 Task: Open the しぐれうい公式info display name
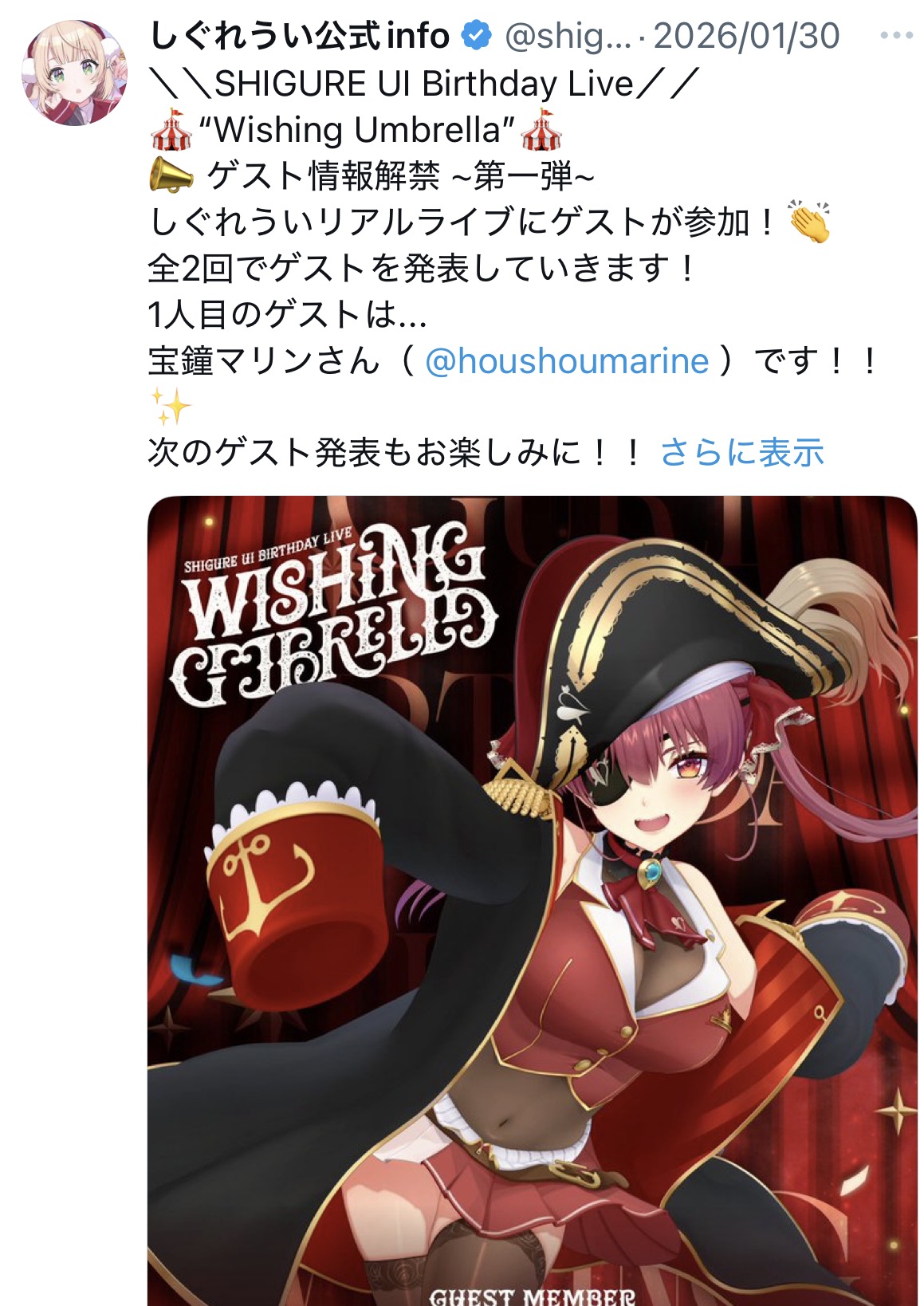(x=300, y=36)
